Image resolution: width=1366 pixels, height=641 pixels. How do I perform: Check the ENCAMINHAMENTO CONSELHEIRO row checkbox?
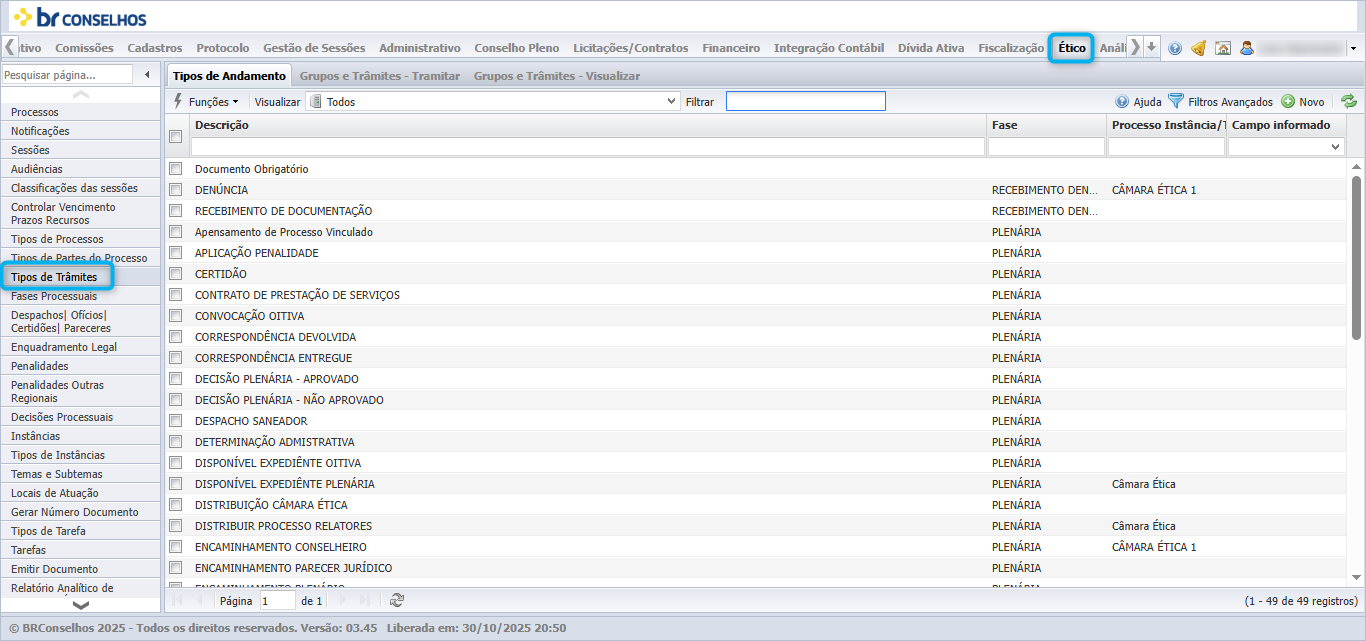(x=175, y=547)
